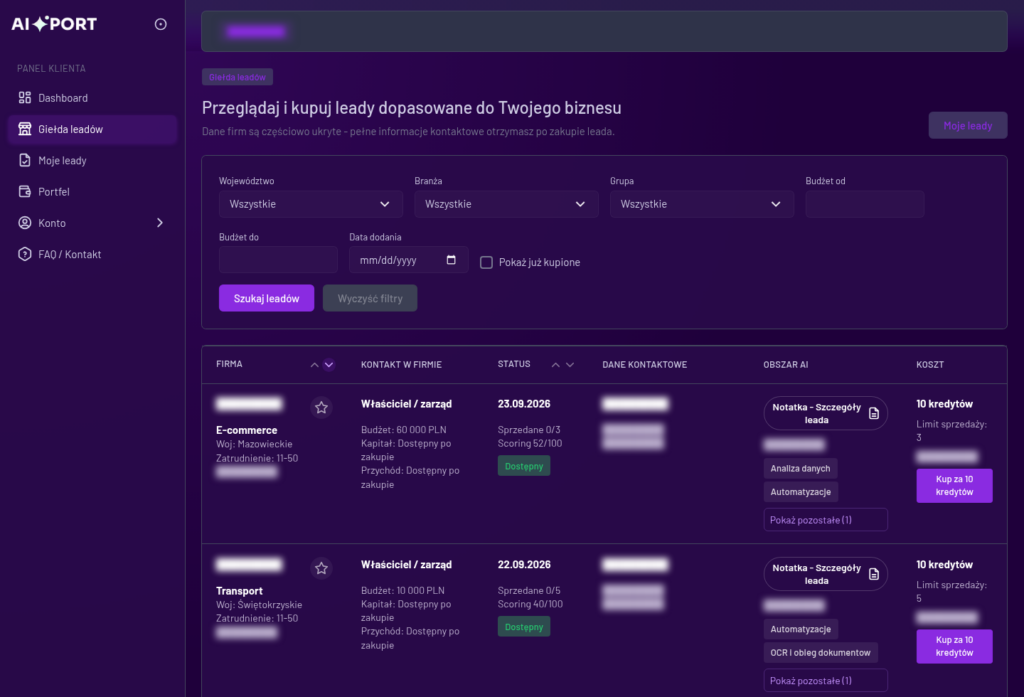
Task: Open Portfel in the sidebar
Action: pyautogui.click(x=92, y=191)
